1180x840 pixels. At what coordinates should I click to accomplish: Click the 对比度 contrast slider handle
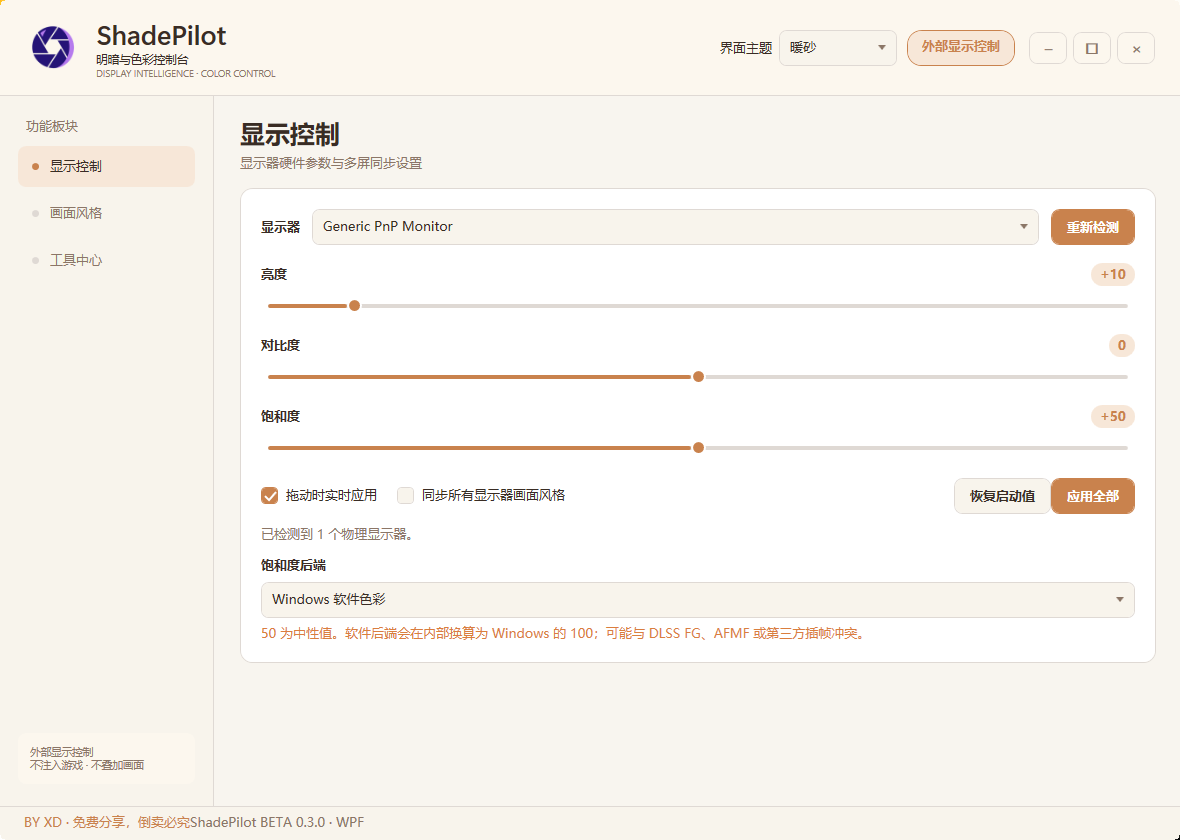(x=698, y=376)
